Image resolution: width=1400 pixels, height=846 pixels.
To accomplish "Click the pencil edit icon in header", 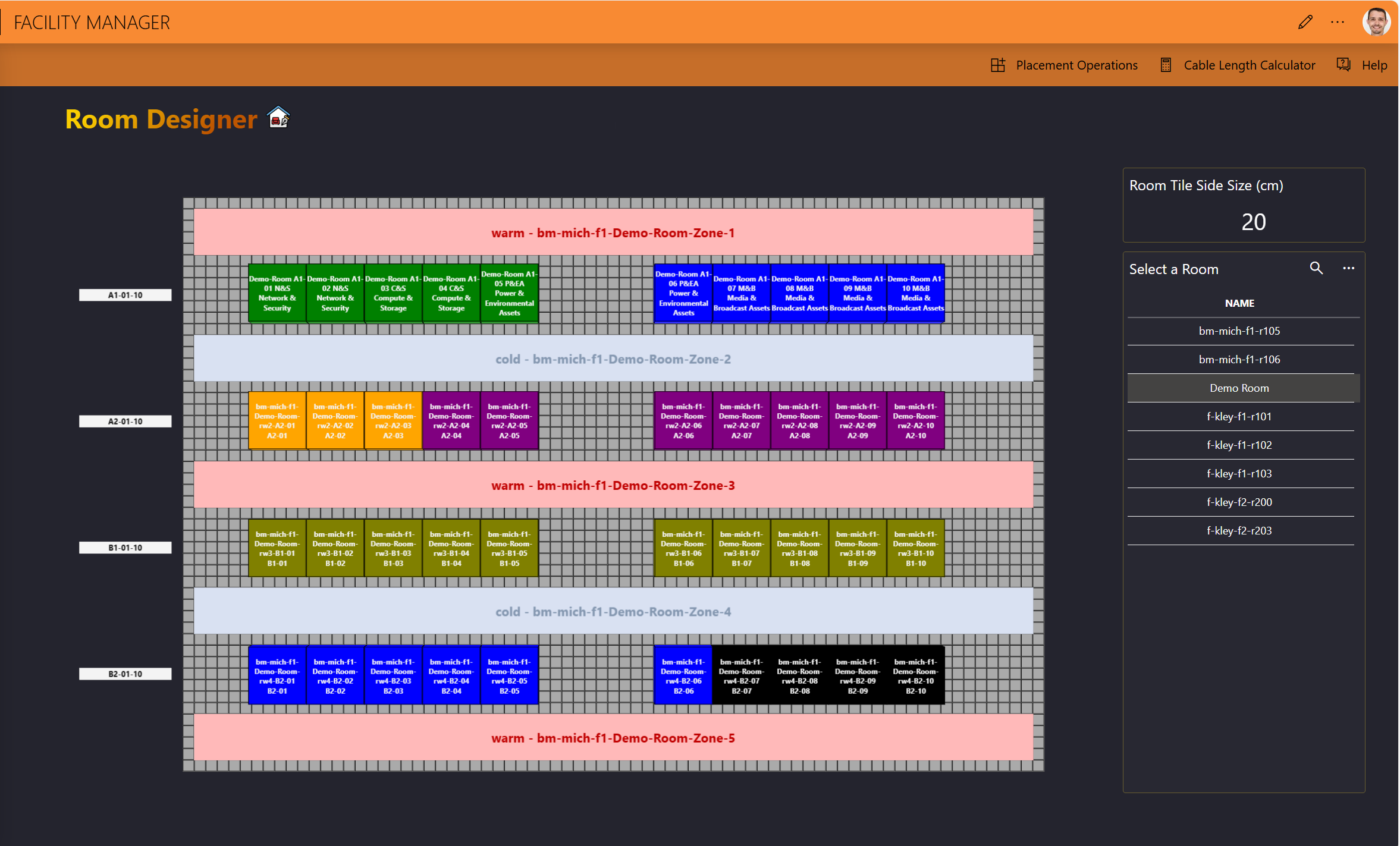I will [1305, 23].
